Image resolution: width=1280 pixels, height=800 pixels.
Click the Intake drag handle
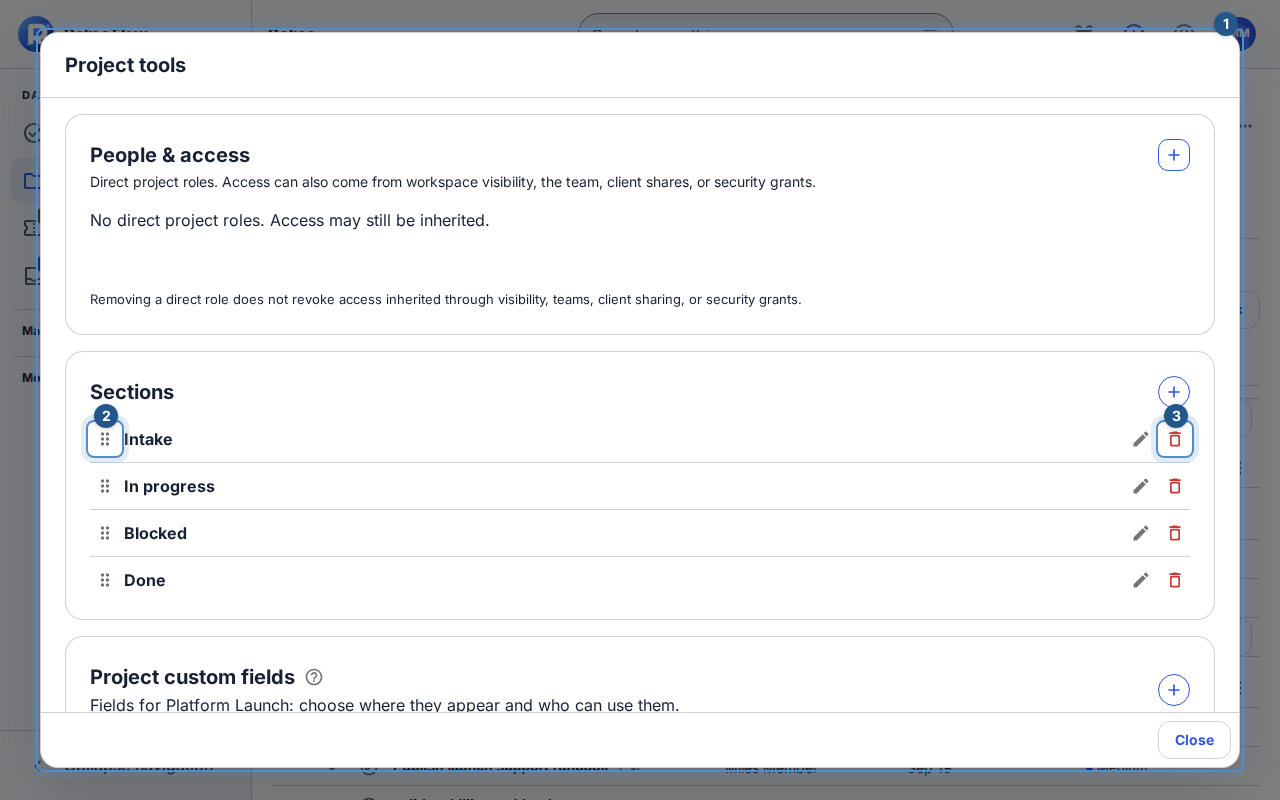click(x=105, y=439)
